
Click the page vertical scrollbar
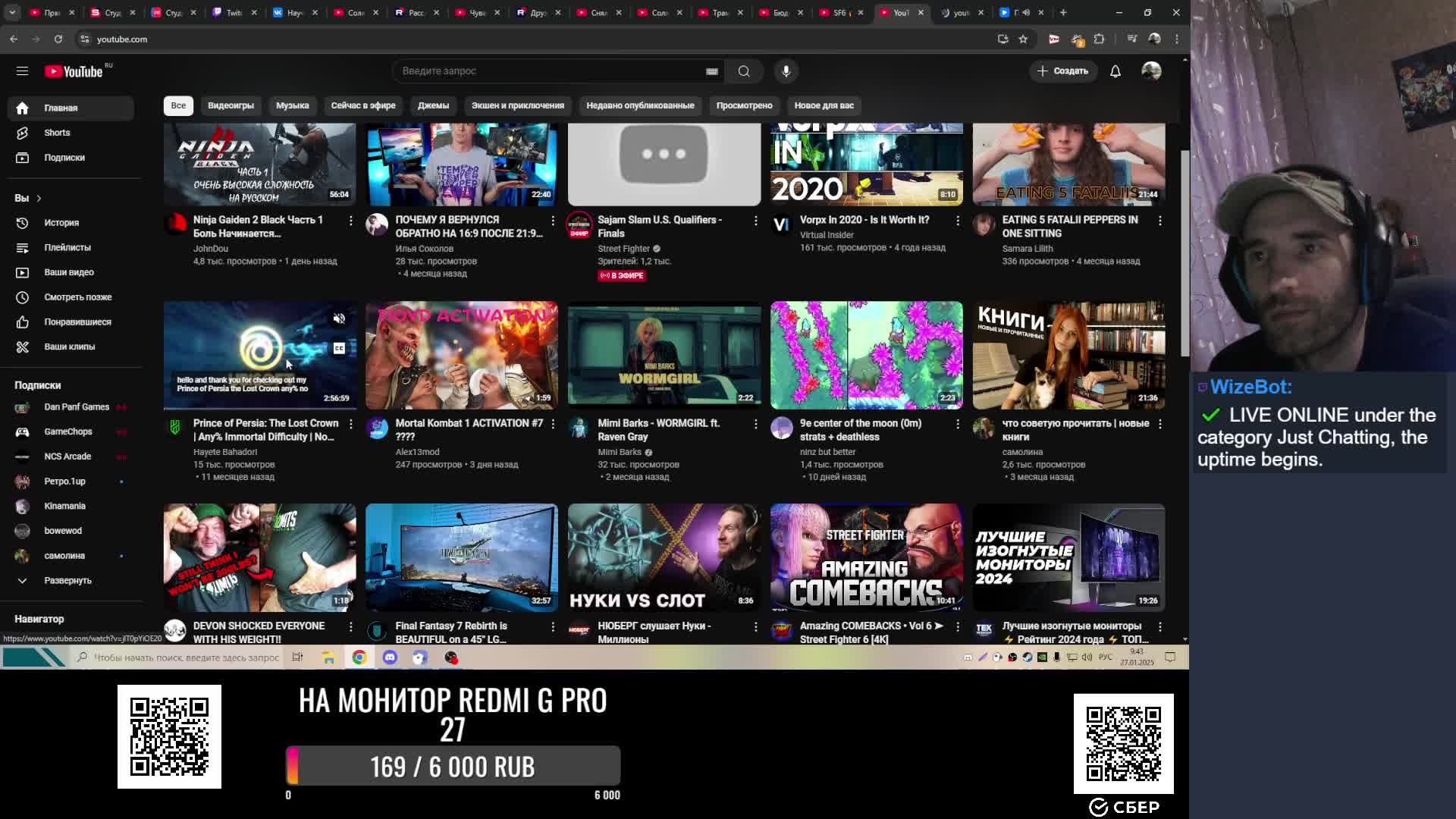[x=1185, y=253]
